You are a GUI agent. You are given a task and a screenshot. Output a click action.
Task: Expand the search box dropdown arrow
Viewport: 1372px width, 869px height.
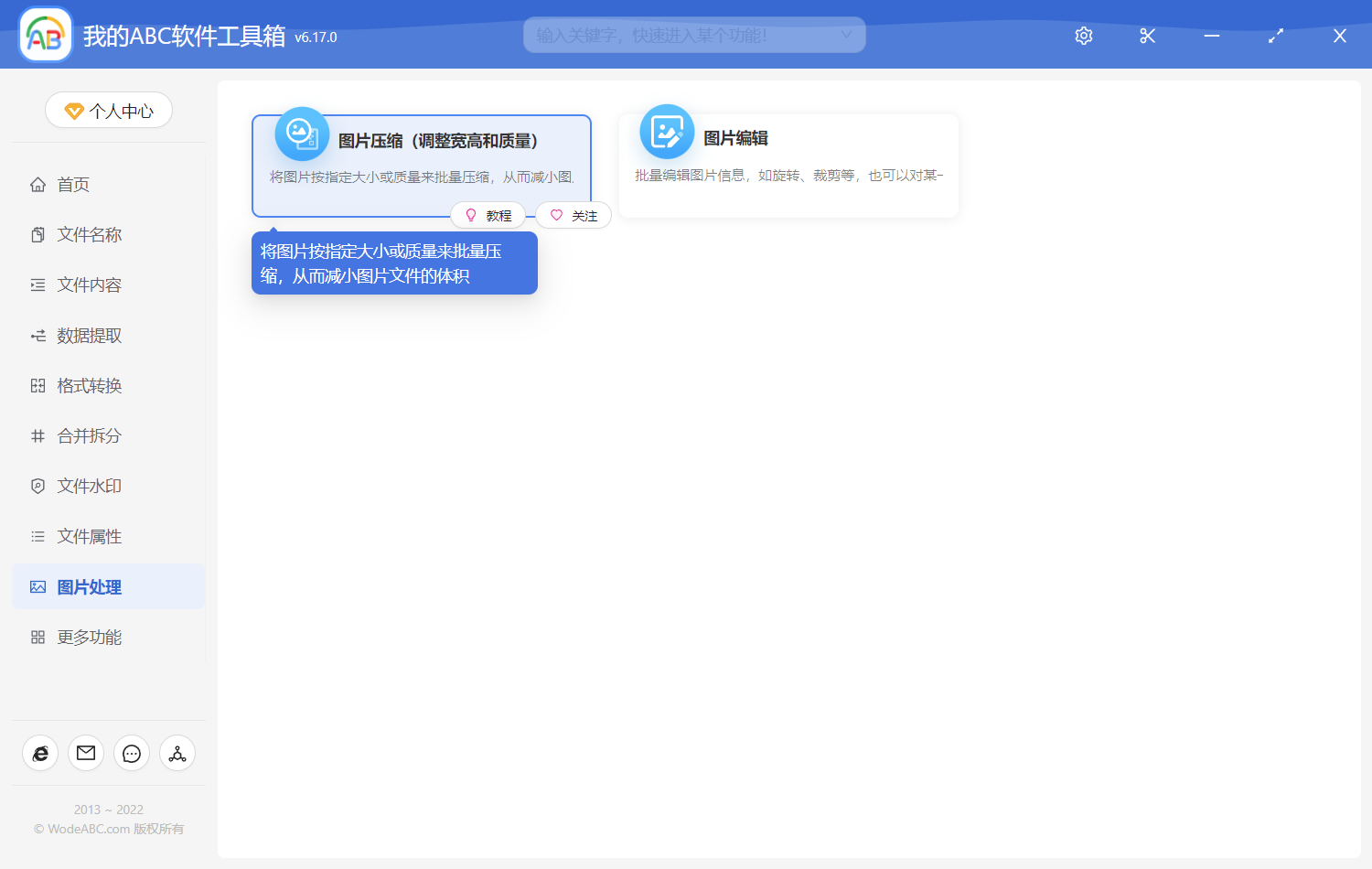tap(846, 35)
